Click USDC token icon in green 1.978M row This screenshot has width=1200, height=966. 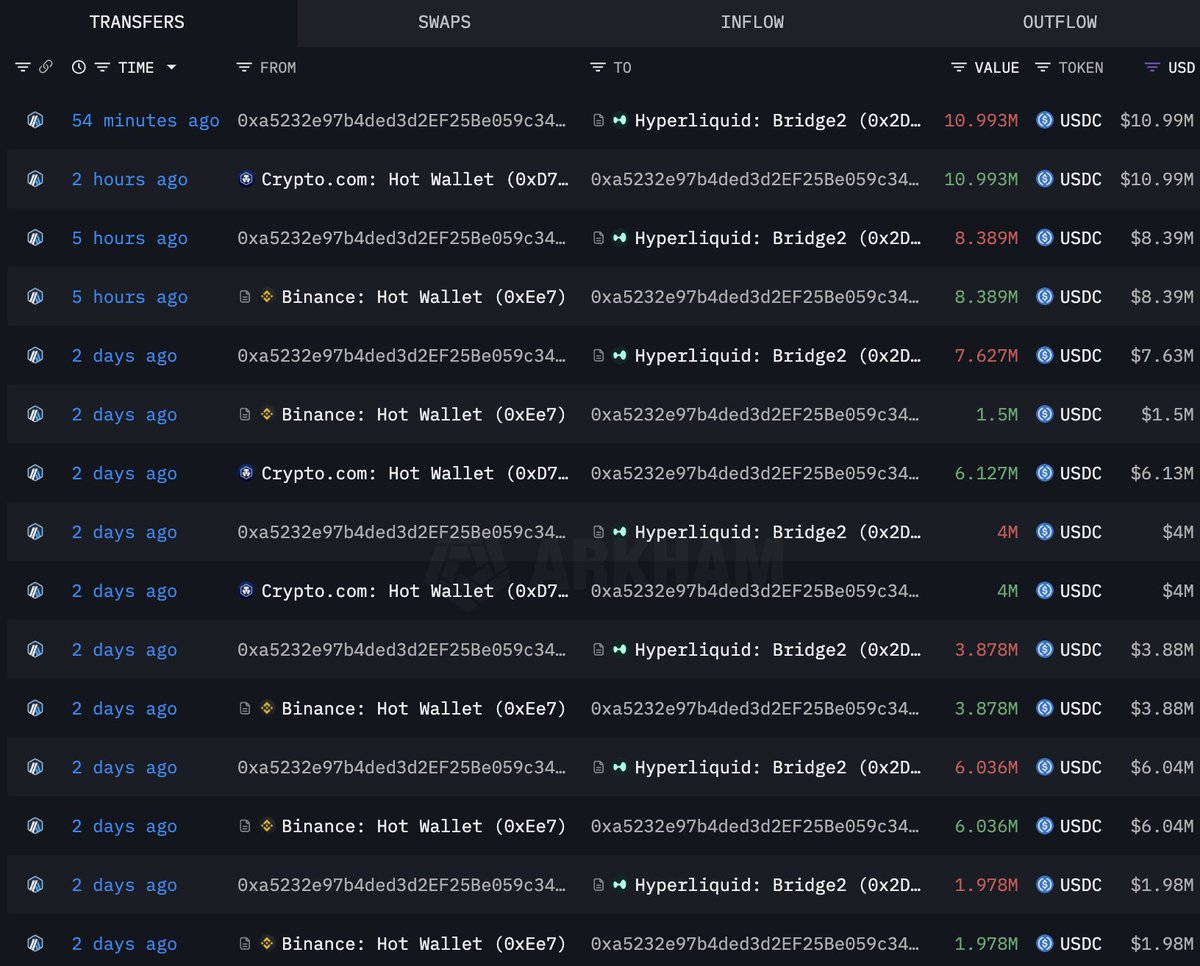click(x=1045, y=944)
